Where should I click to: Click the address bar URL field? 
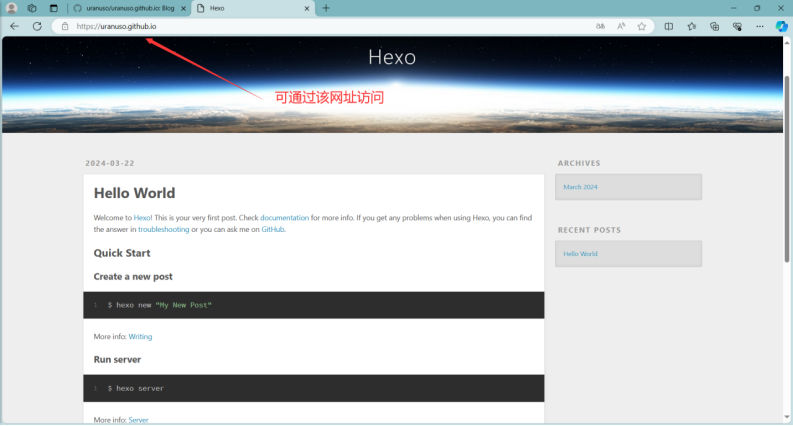[x=300, y=26]
